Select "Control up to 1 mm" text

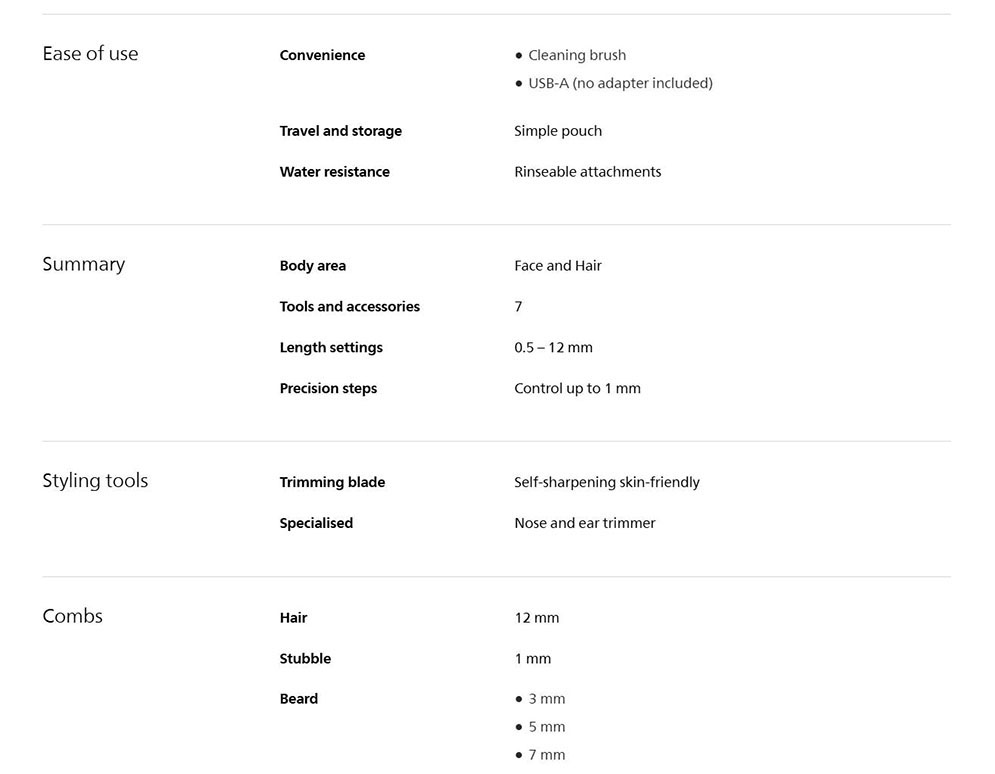coord(577,389)
